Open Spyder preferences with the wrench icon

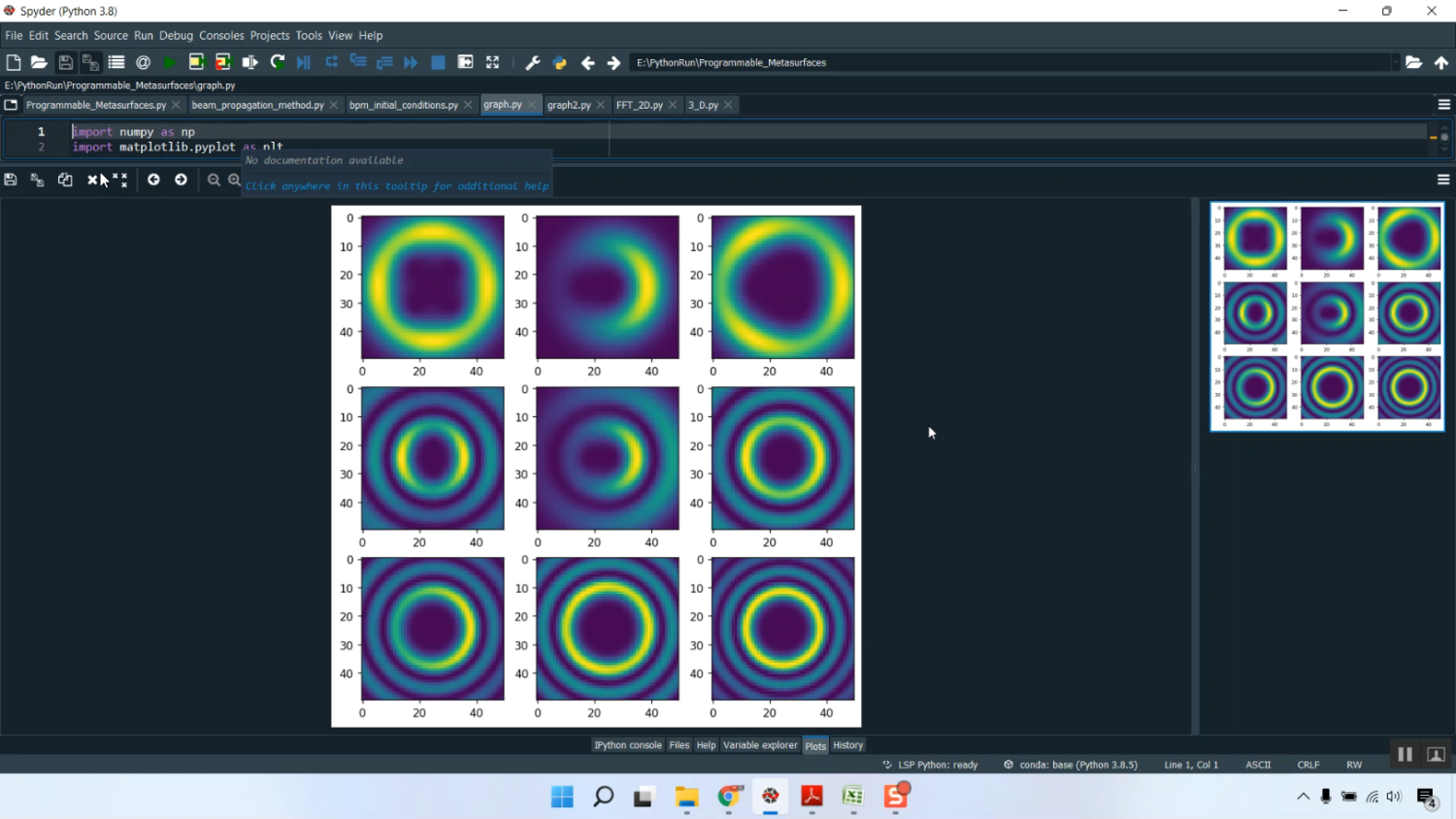[x=532, y=62]
